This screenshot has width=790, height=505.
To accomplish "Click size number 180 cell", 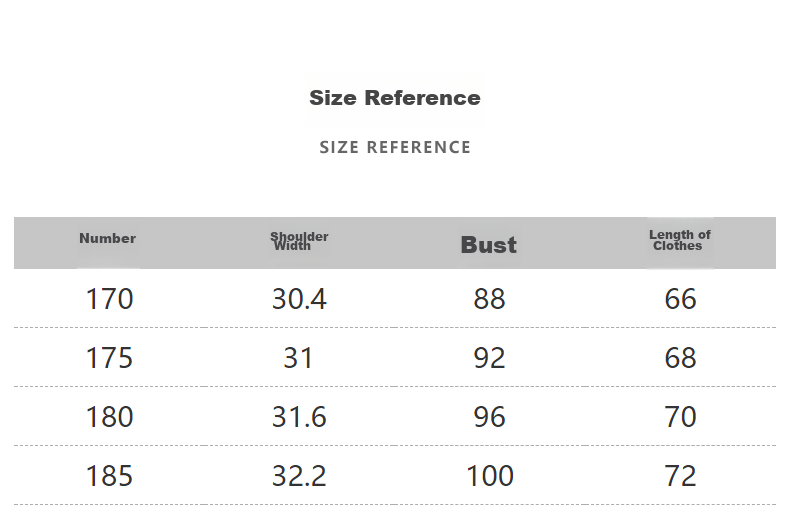I will [109, 417].
